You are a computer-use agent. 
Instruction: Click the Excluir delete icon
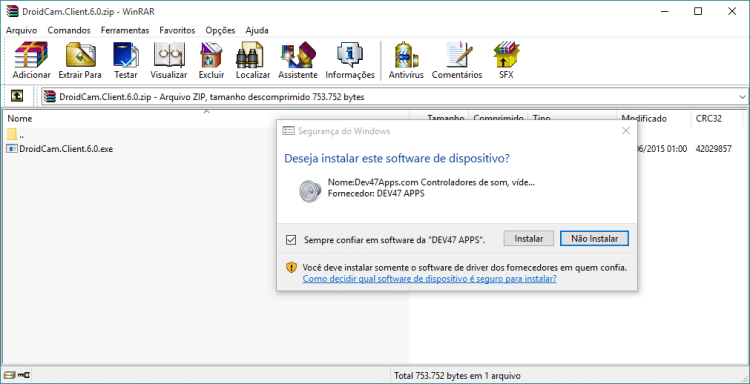(x=211, y=55)
